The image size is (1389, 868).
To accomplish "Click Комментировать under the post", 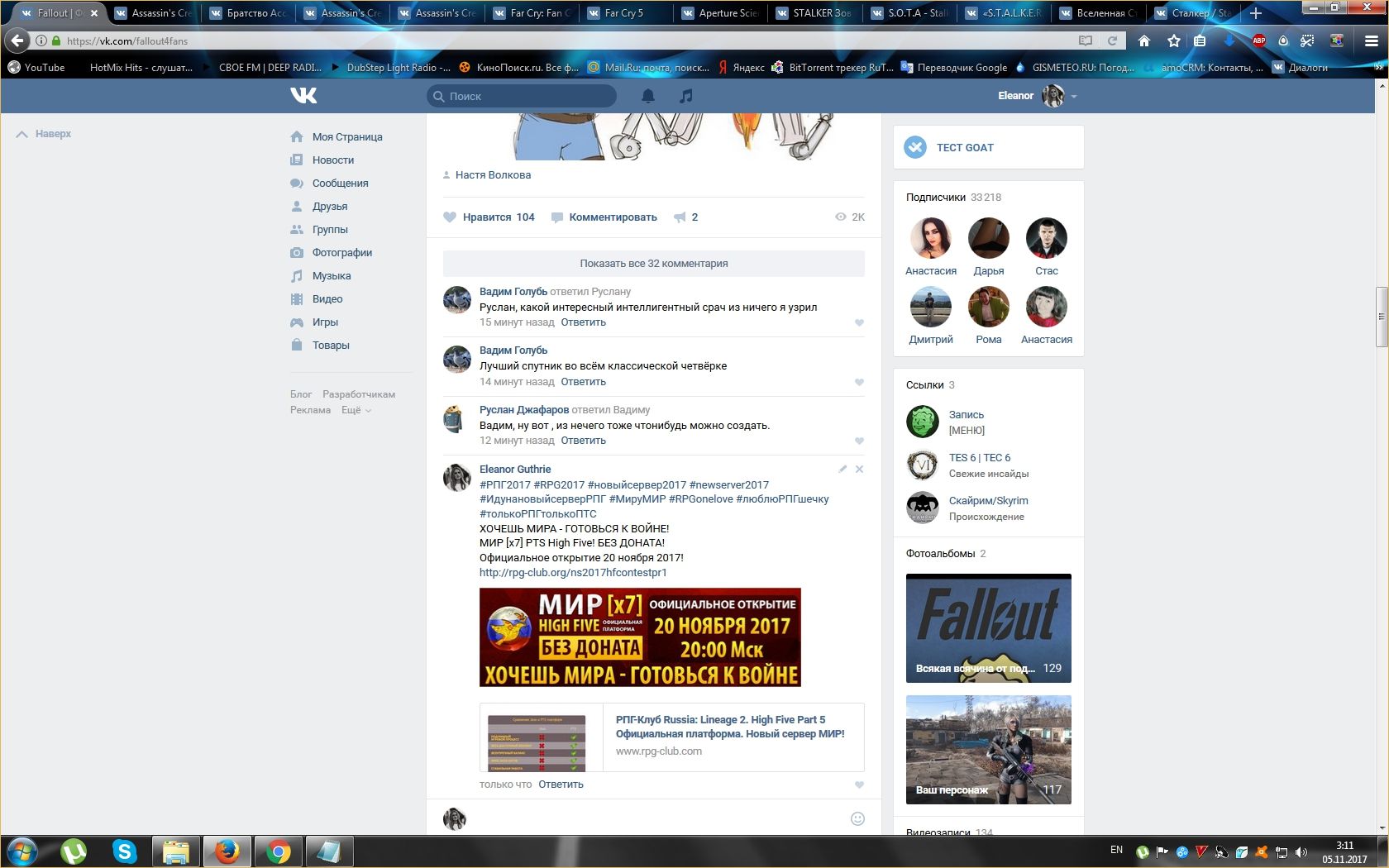I will coord(604,217).
